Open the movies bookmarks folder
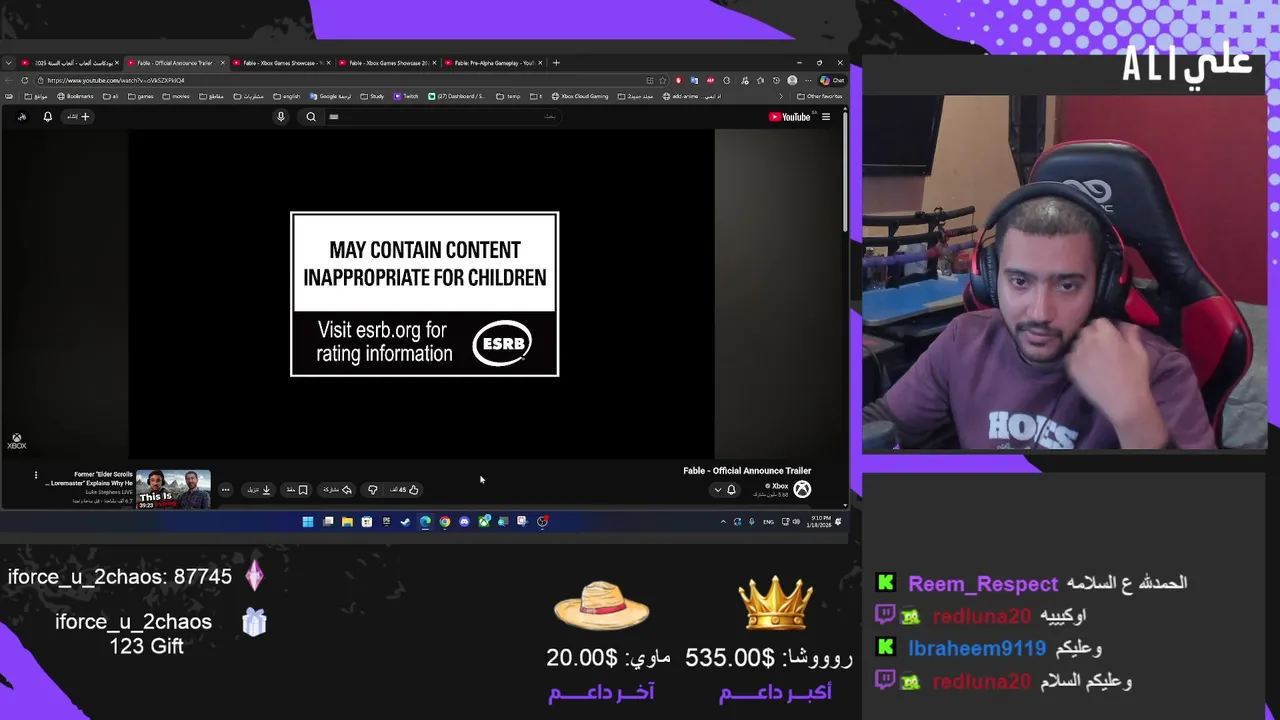Image resolution: width=1280 pixels, height=720 pixels. click(x=176, y=96)
